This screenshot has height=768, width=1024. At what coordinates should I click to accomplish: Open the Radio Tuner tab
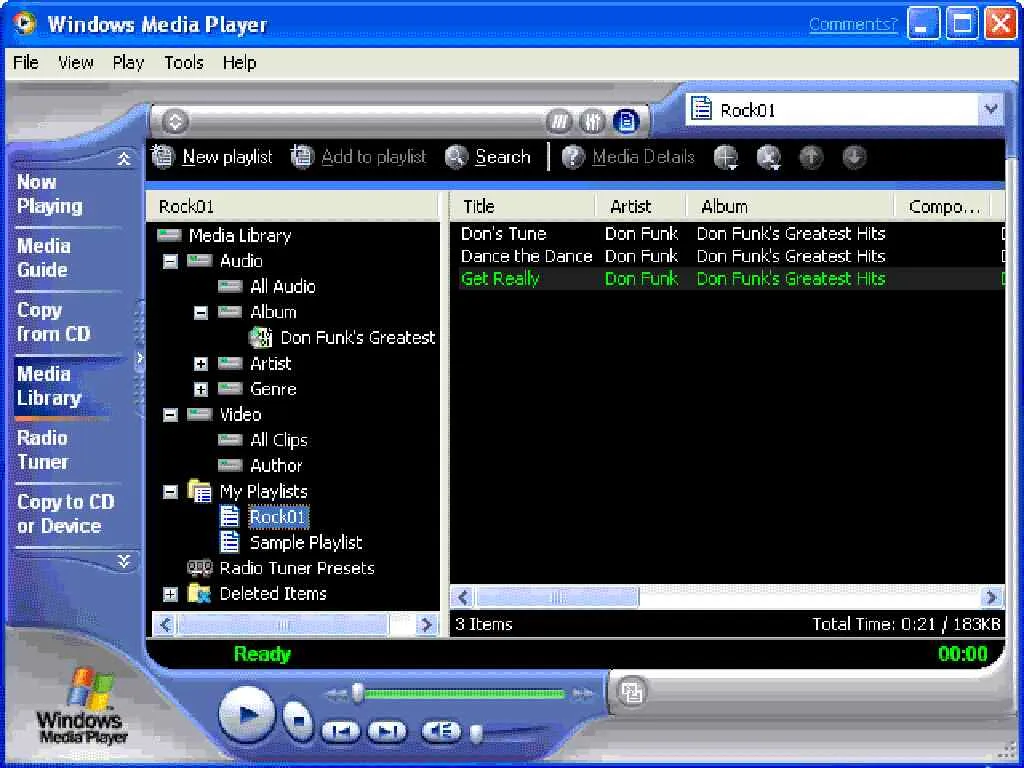pyautogui.click(x=42, y=450)
